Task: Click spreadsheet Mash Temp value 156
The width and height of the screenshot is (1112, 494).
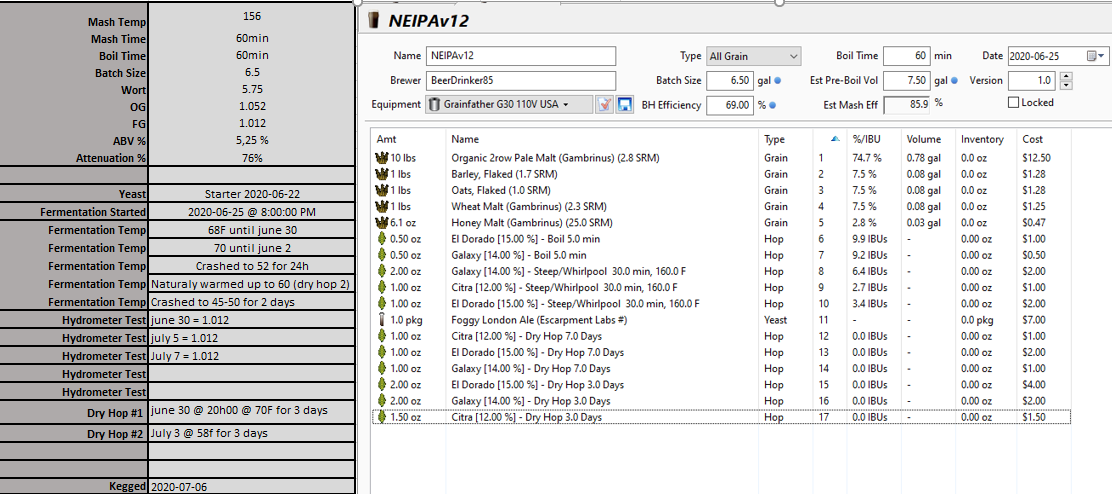Action: (x=252, y=16)
